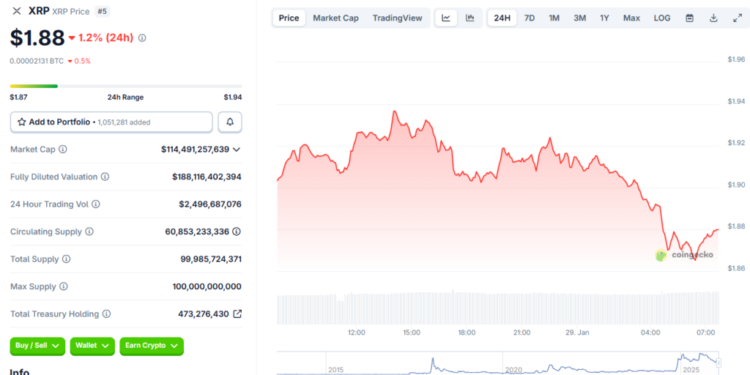Image resolution: width=750 pixels, height=375 pixels.
Task: Switch to the TradingView tab
Action: click(x=397, y=18)
